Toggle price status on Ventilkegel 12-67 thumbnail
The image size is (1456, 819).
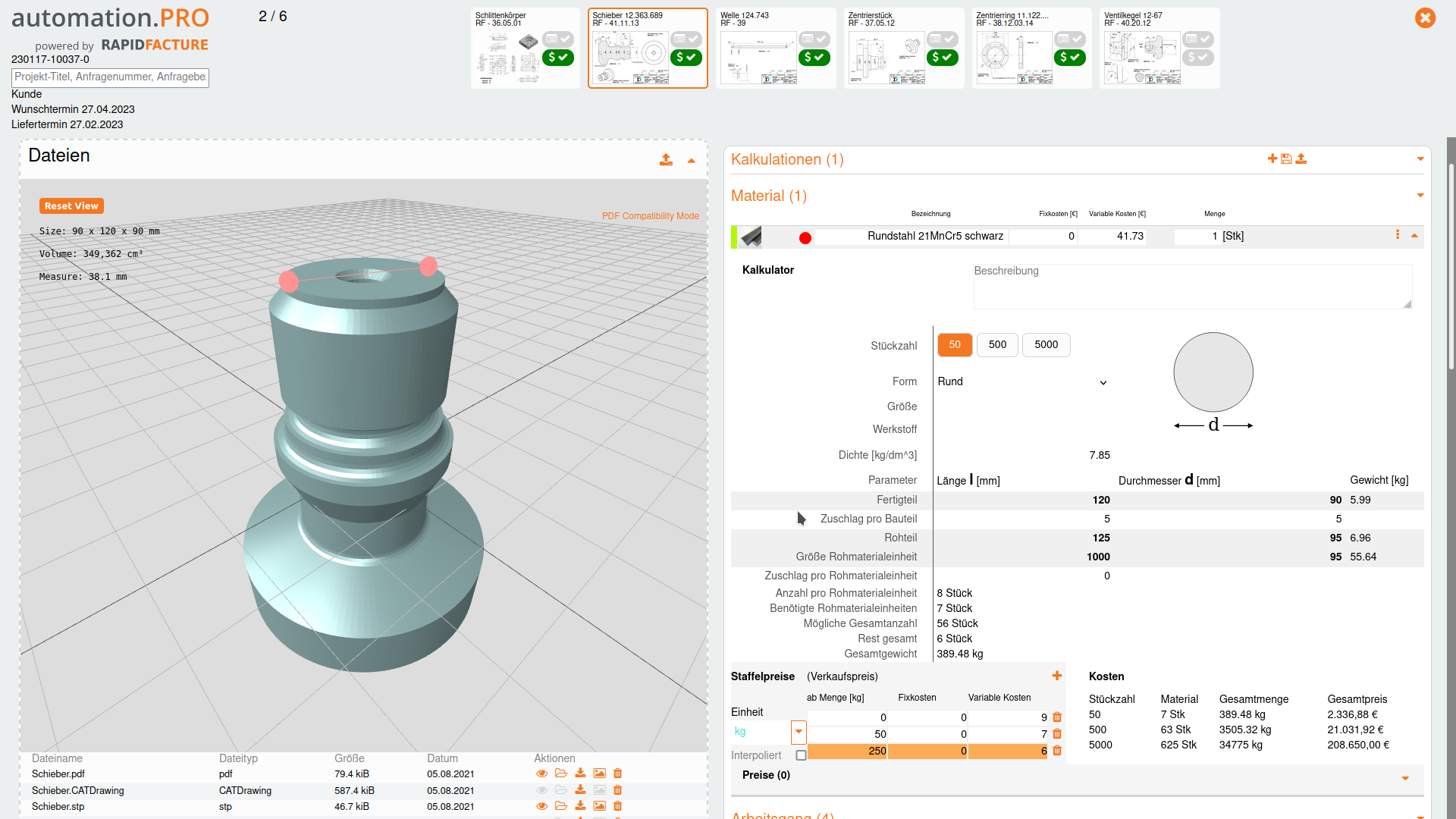click(1197, 58)
